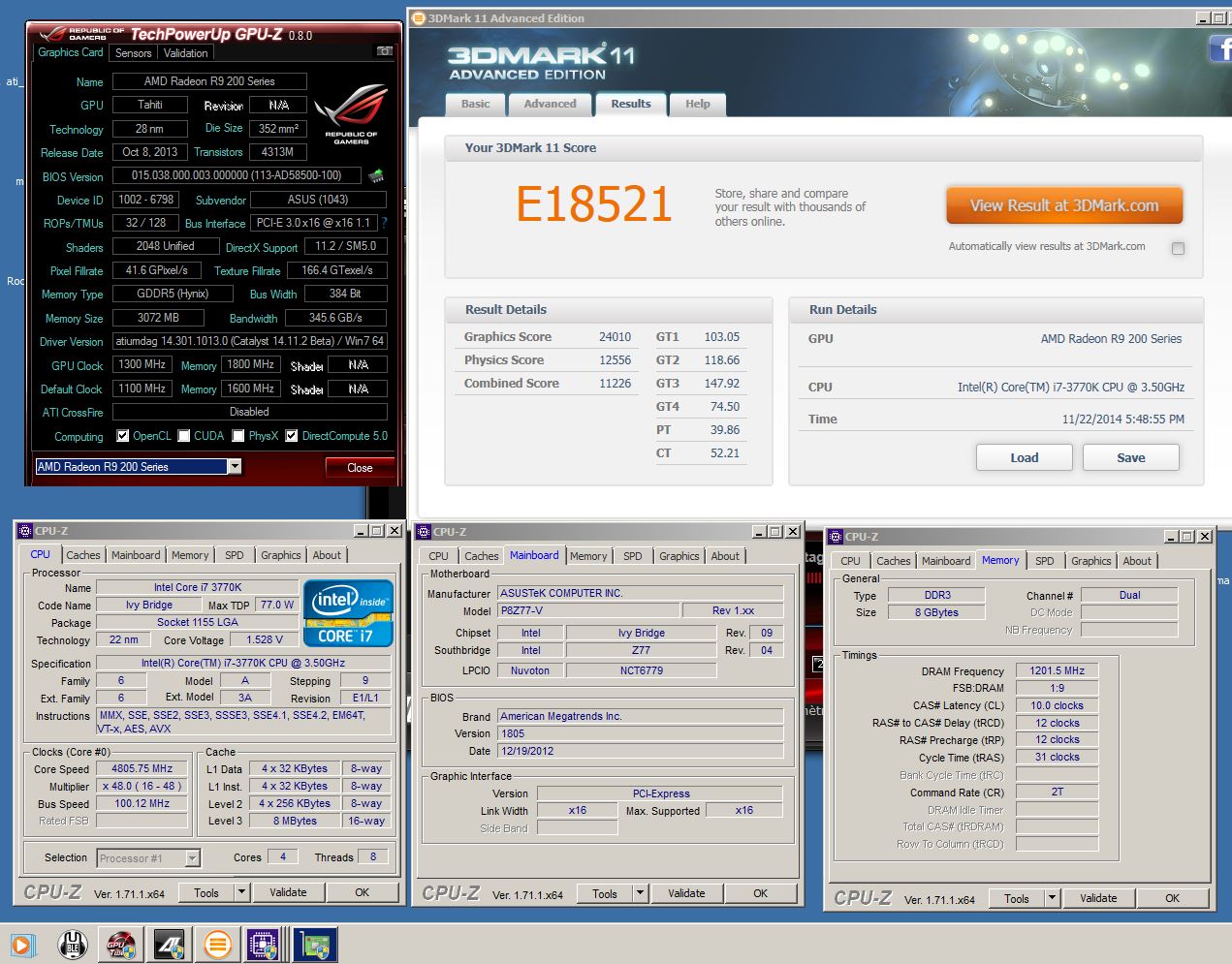The height and width of the screenshot is (964, 1232).
Task: Click the GPU Clock value 1300 MHz
Action: tap(142, 364)
